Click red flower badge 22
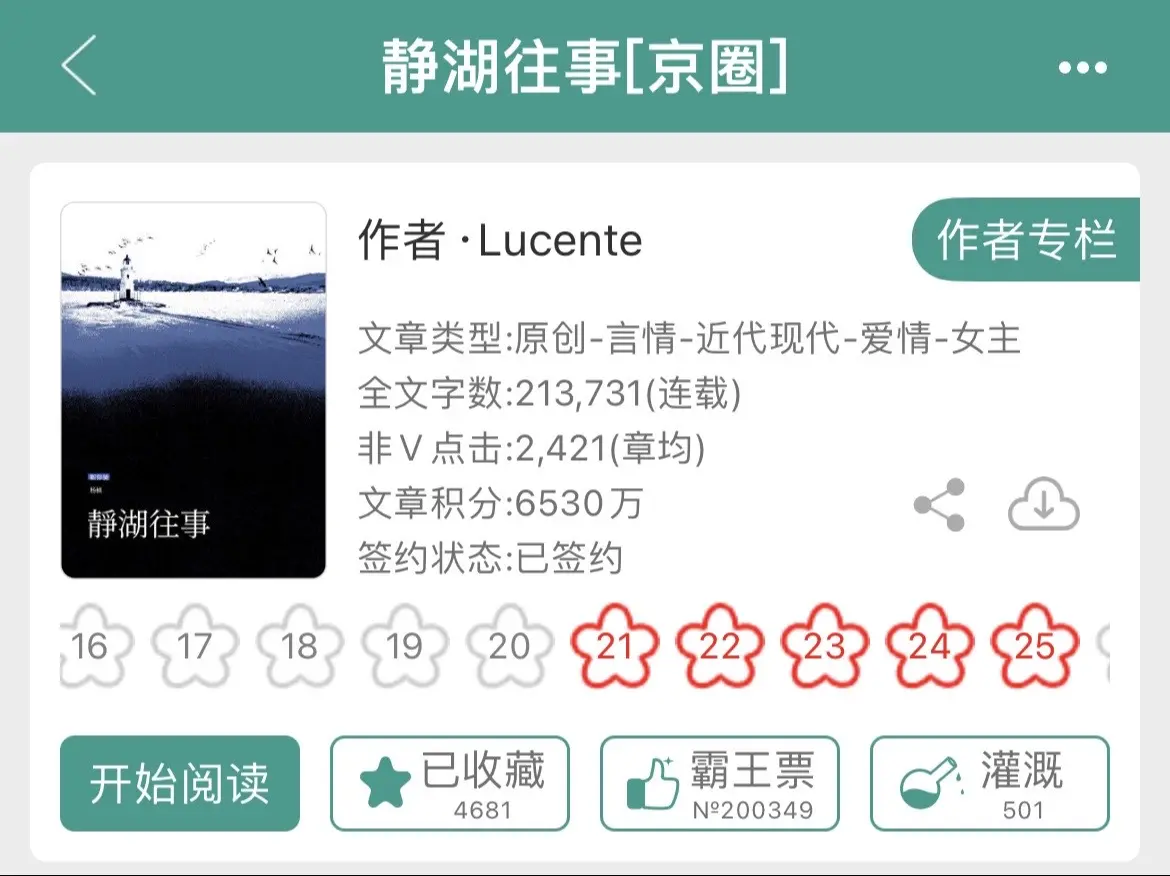Screen dimensions: 1170x876 point(720,646)
